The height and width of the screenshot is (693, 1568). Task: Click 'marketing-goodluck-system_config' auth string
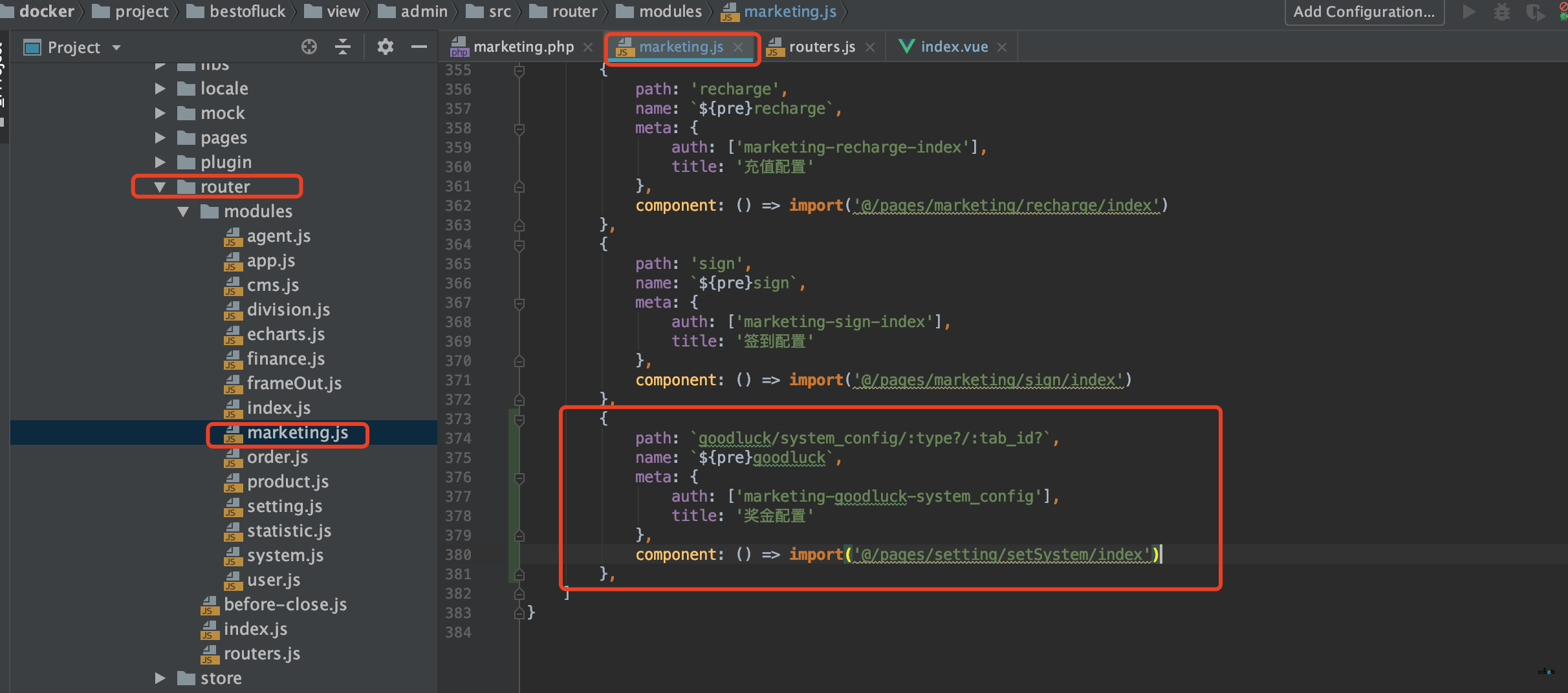pyautogui.click(x=888, y=496)
